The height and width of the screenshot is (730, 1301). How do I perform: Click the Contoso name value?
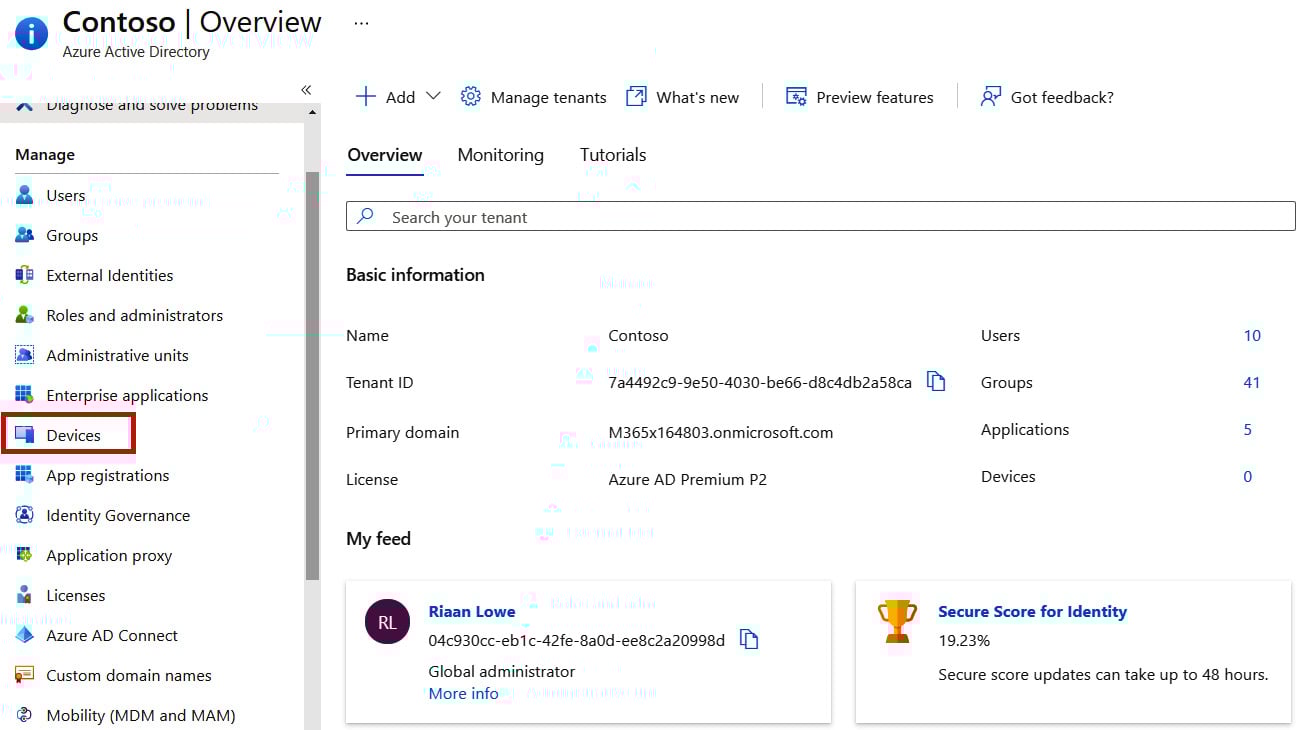click(x=638, y=335)
